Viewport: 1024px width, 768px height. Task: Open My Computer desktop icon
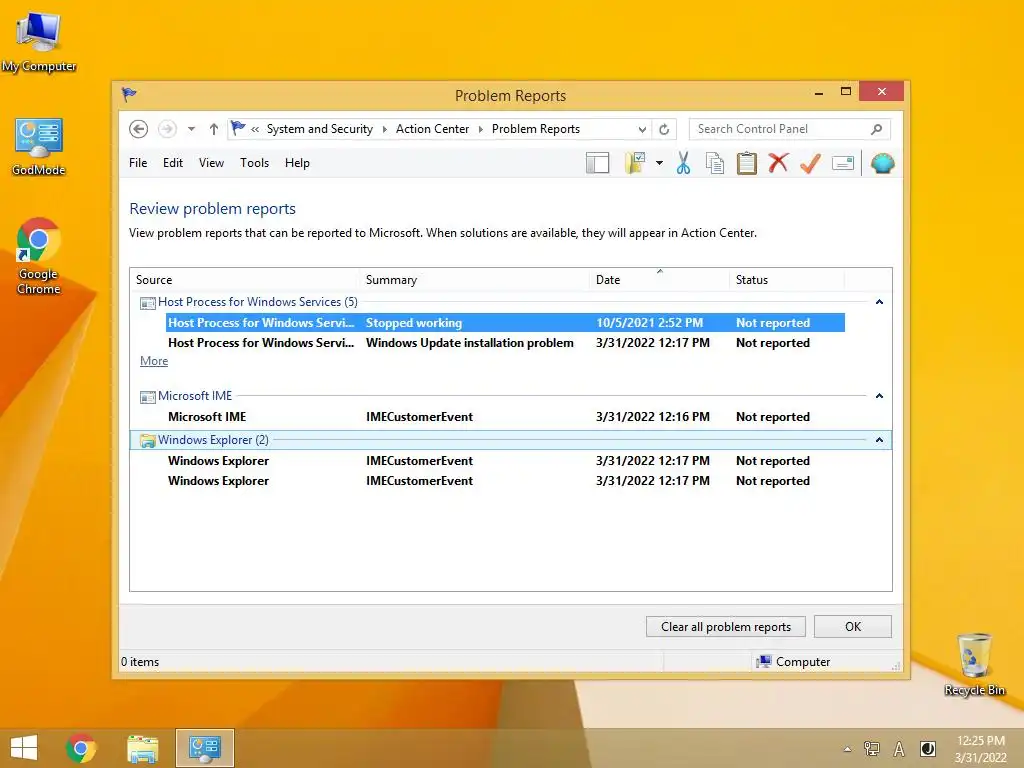(x=39, y=42)
